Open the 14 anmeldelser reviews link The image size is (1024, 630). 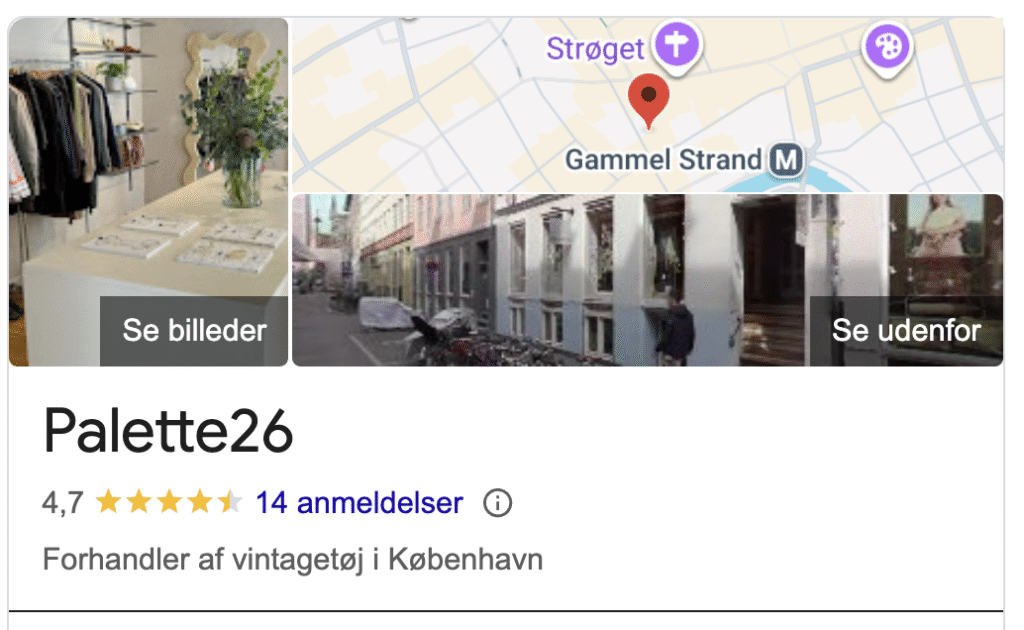tap(359, 503)
